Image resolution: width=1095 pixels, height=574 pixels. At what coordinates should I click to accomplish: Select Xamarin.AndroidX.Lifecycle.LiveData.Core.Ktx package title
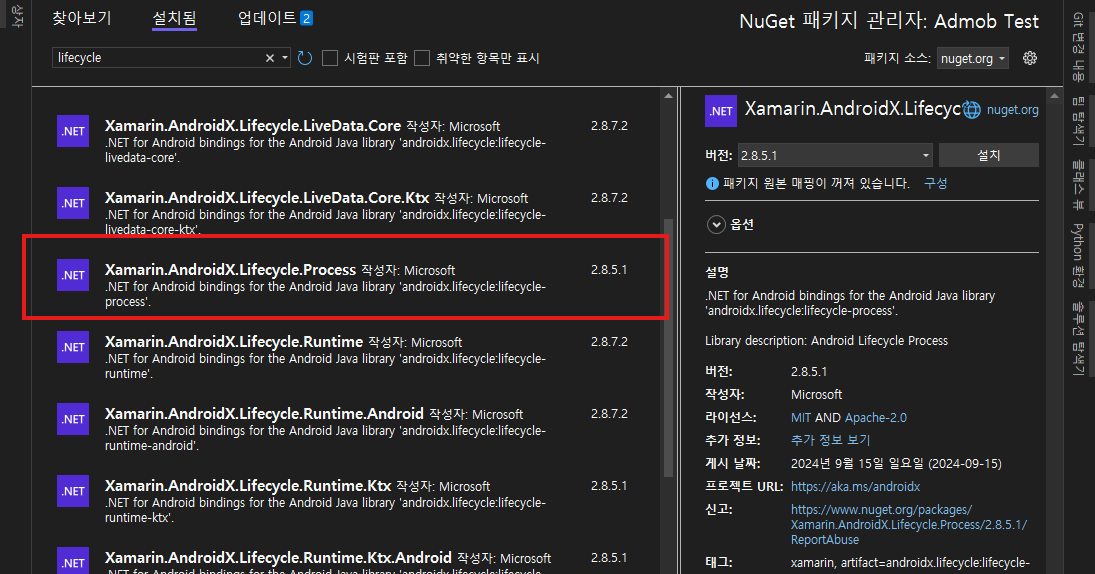pyautogui.click(x=267, y=198)
